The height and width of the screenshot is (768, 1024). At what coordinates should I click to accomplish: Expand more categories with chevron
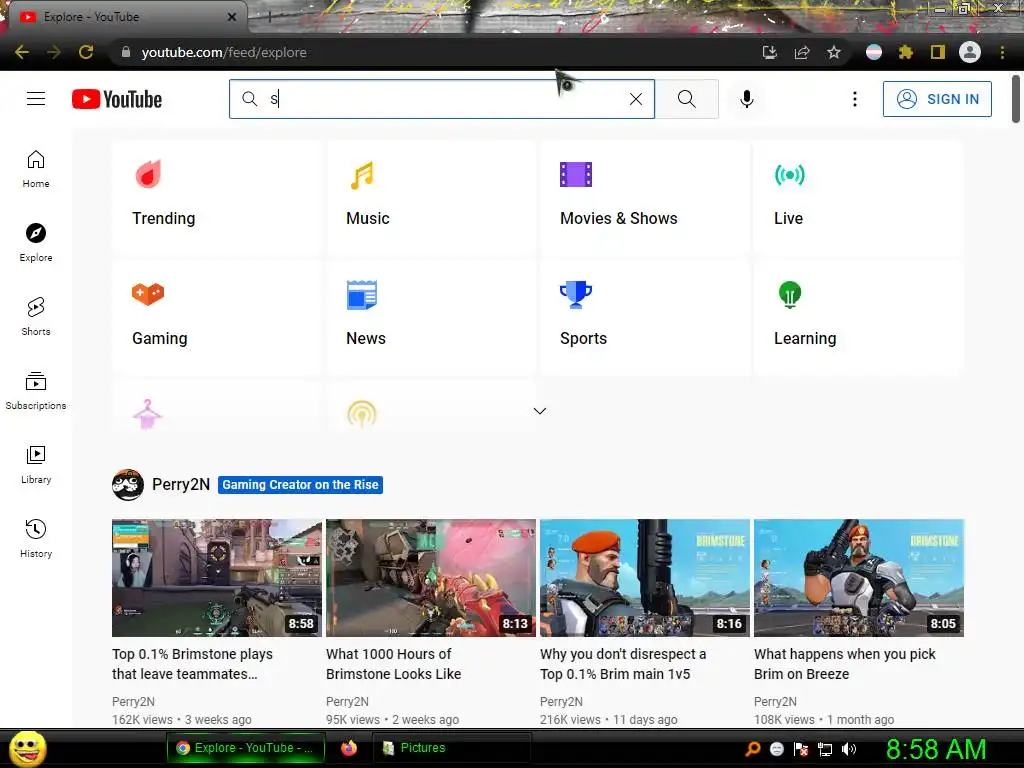pos(539,411)
